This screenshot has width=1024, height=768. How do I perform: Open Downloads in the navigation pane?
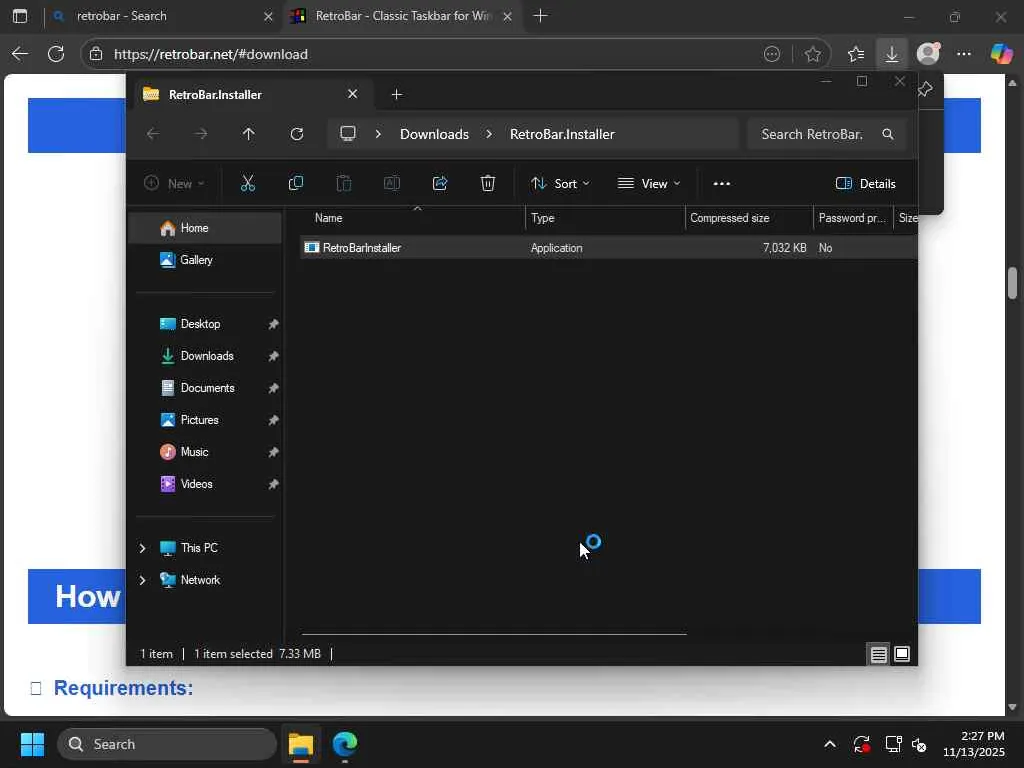point(205,356)
